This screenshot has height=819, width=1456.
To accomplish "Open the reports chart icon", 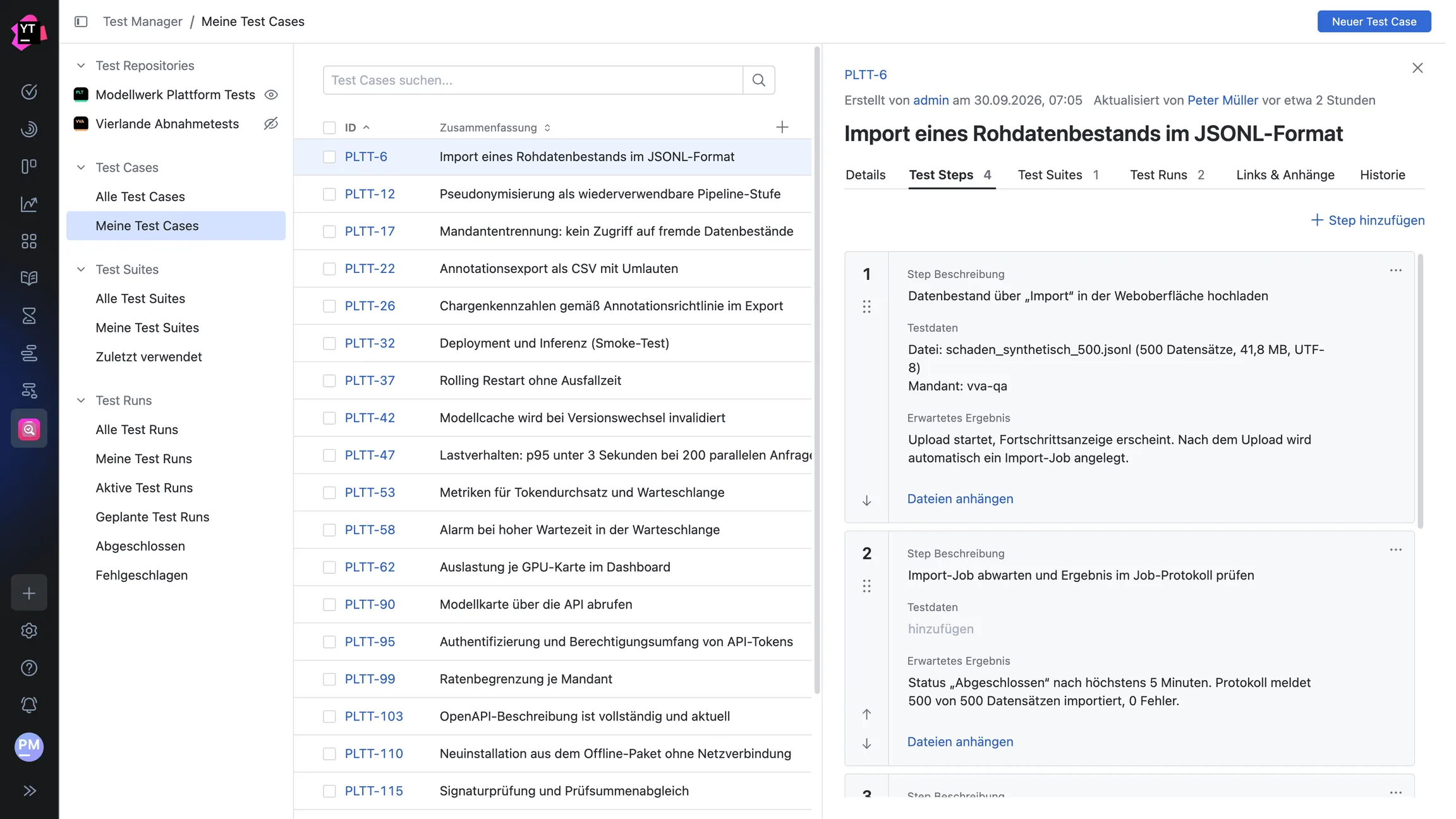I will pos(29,203).
